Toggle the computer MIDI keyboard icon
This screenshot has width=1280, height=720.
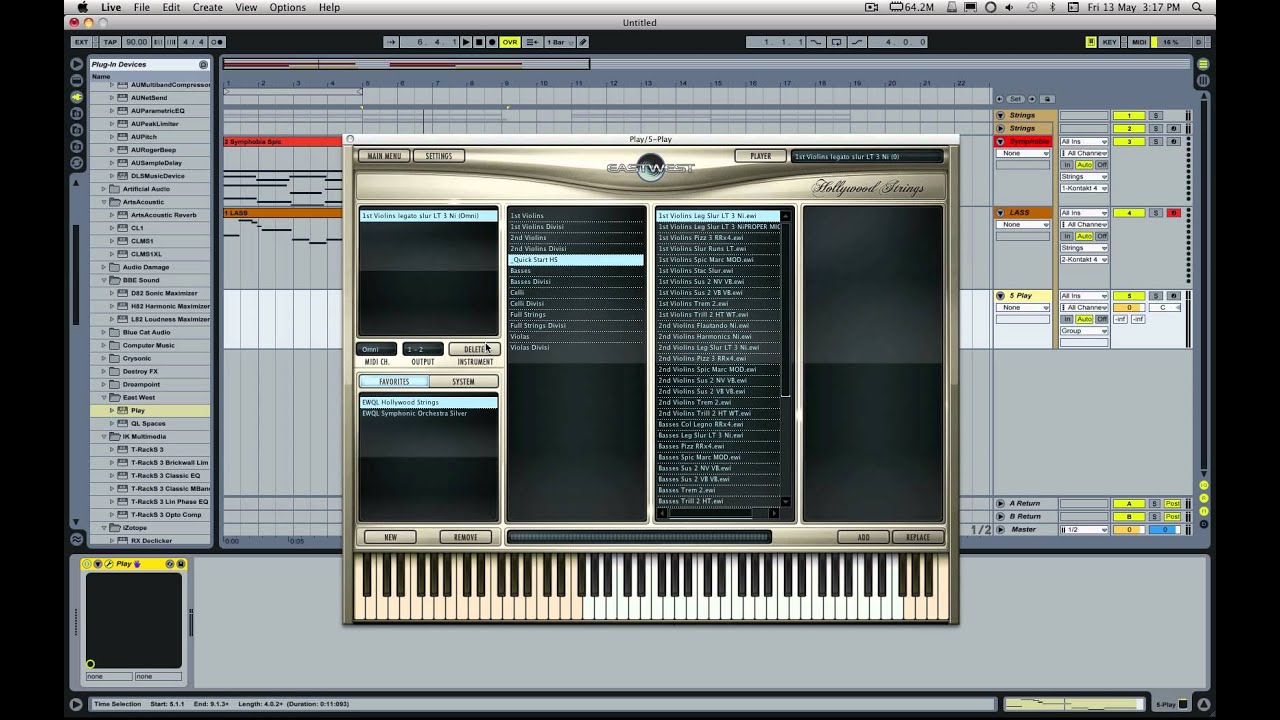[1091, 42]
